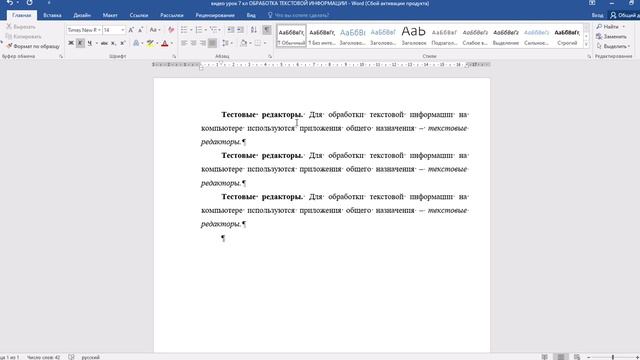Click the Increase font size icon
The height and width of the screenshot is (360, 640).
coord(131,30)
